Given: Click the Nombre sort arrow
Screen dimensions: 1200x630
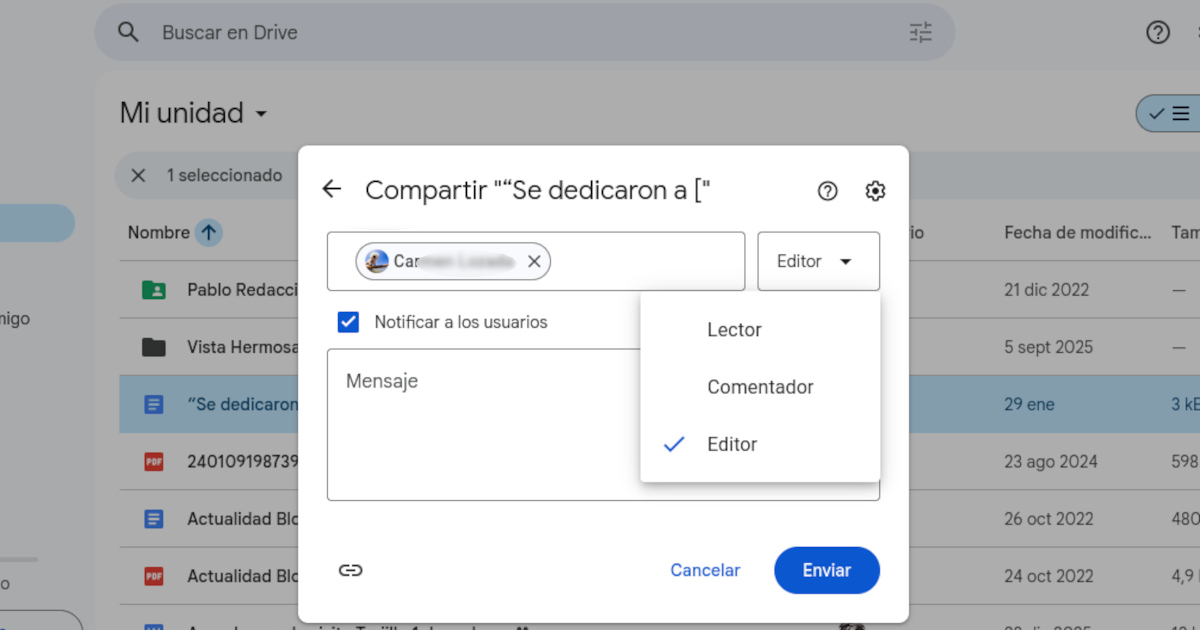Looking at the screenshot, I should [x=208, y=232].
